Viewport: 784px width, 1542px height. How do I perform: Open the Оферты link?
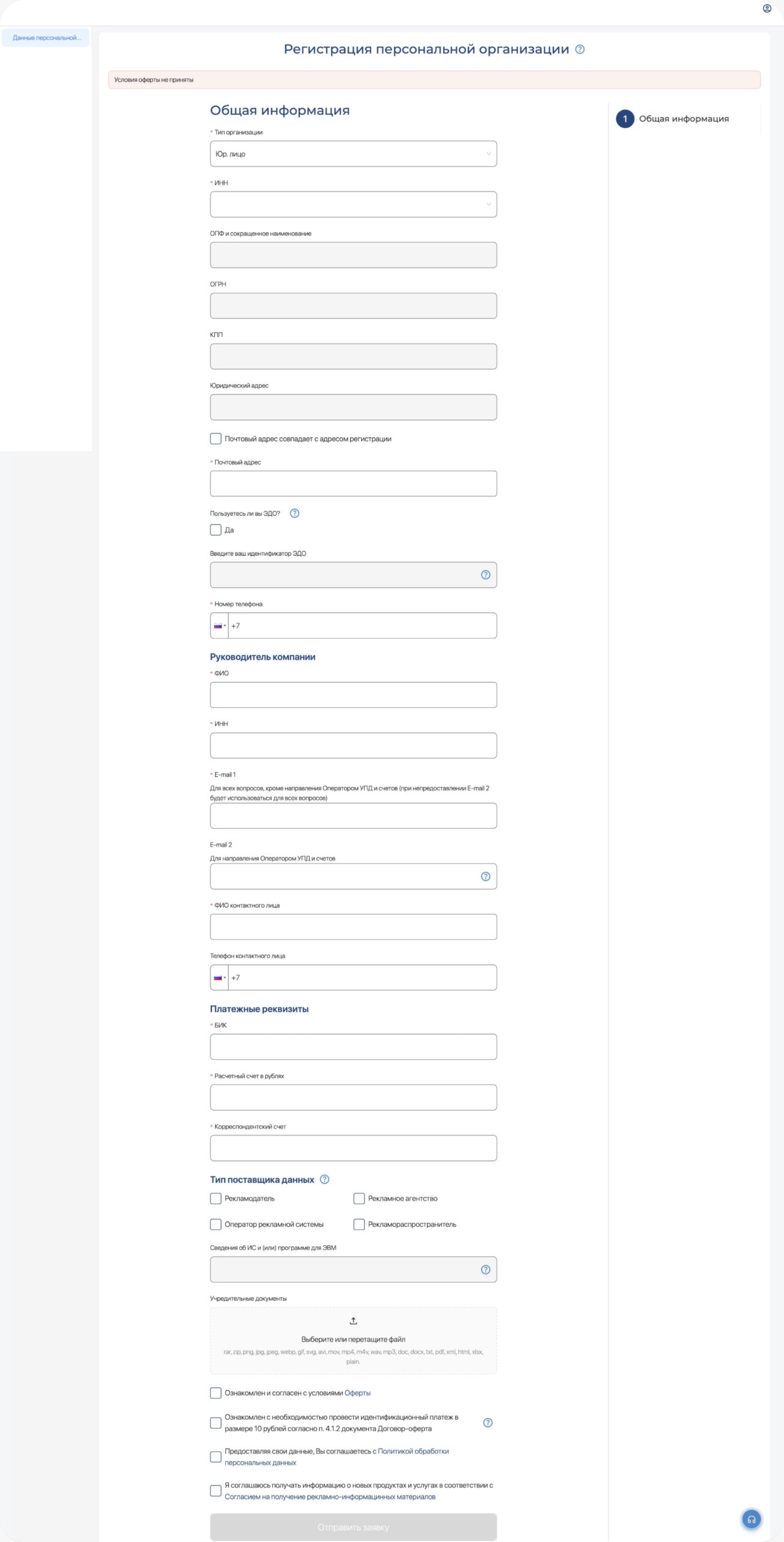click(358, 1393)
